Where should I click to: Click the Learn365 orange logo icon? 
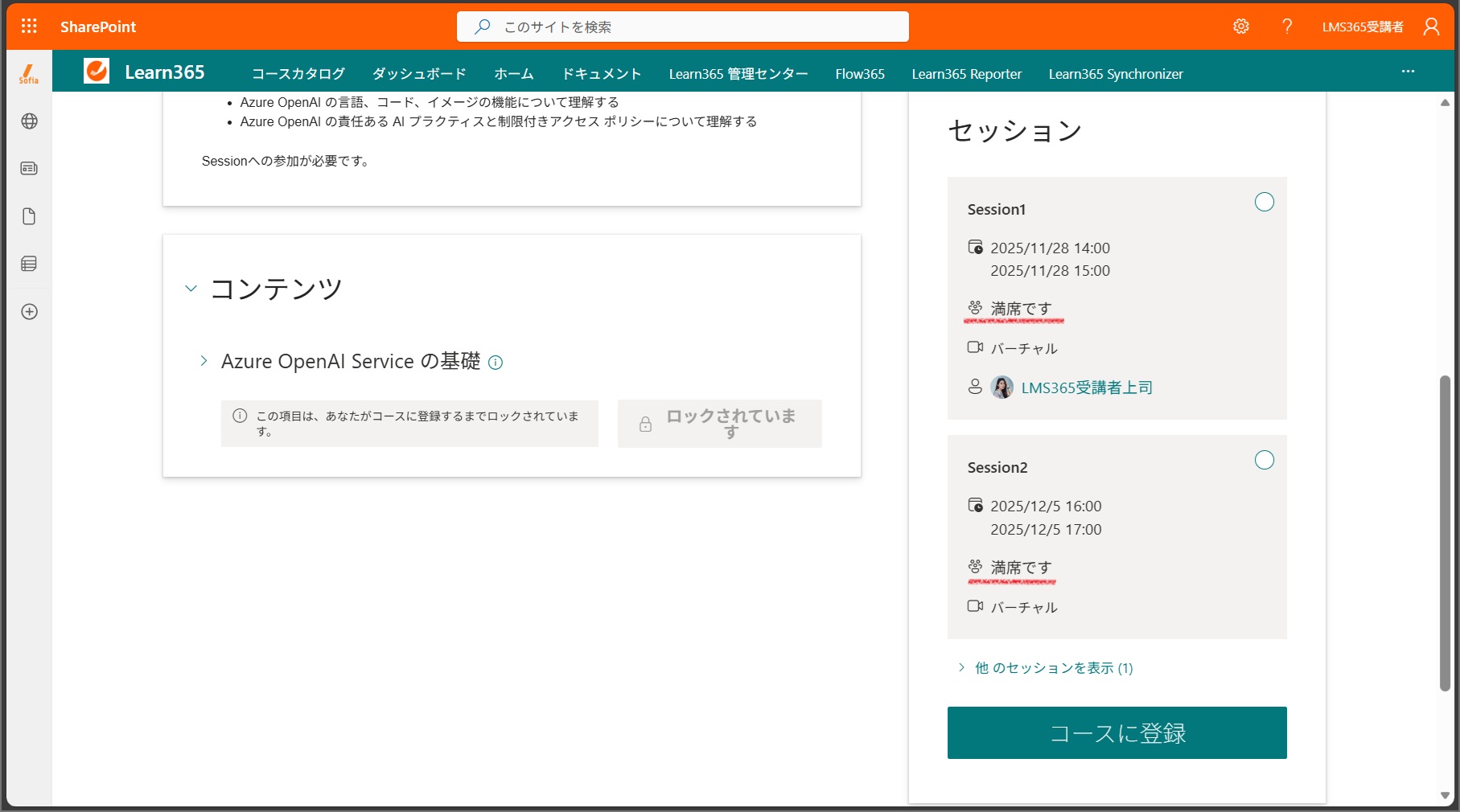[x=97, y=72]
